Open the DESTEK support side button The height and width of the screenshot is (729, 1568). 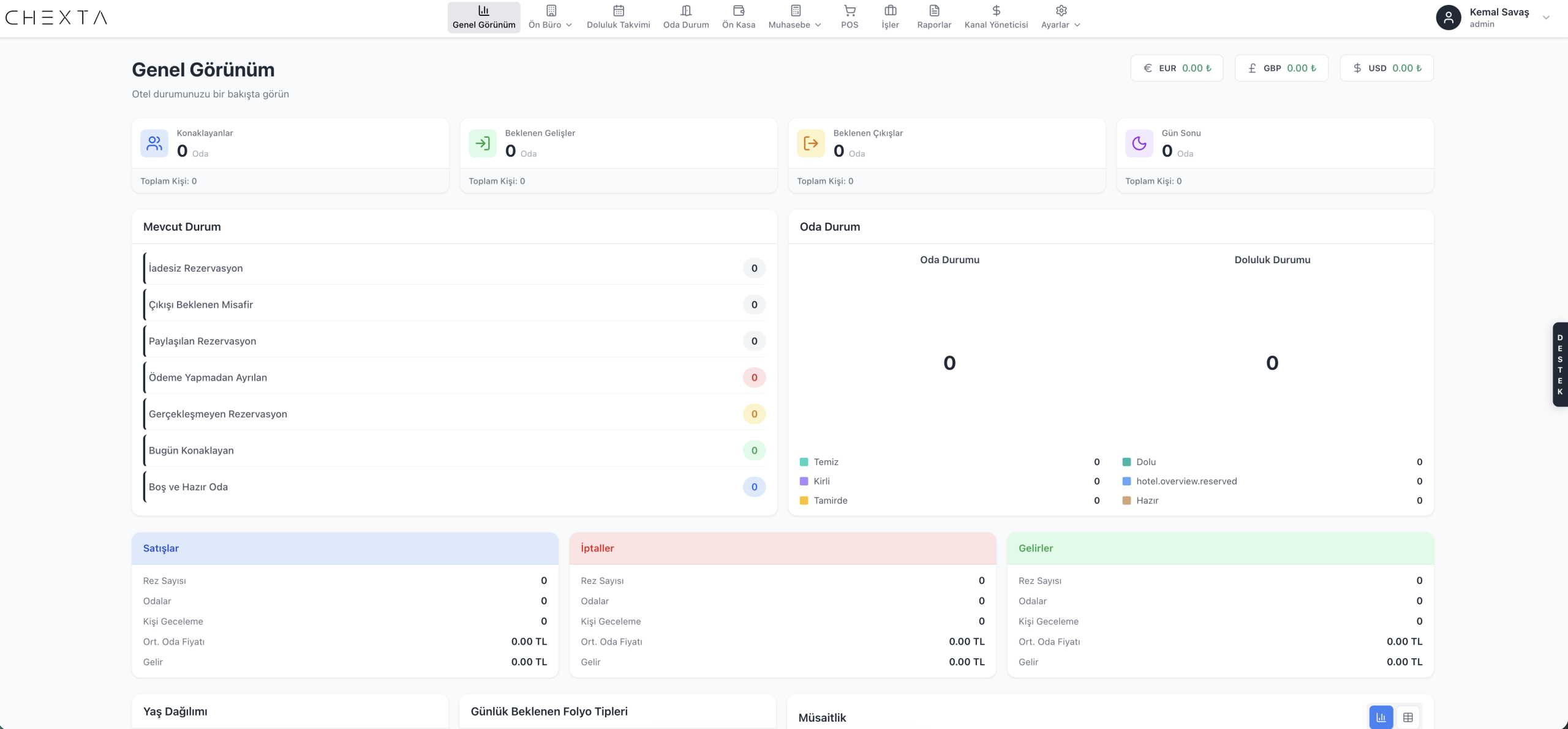1559,364
